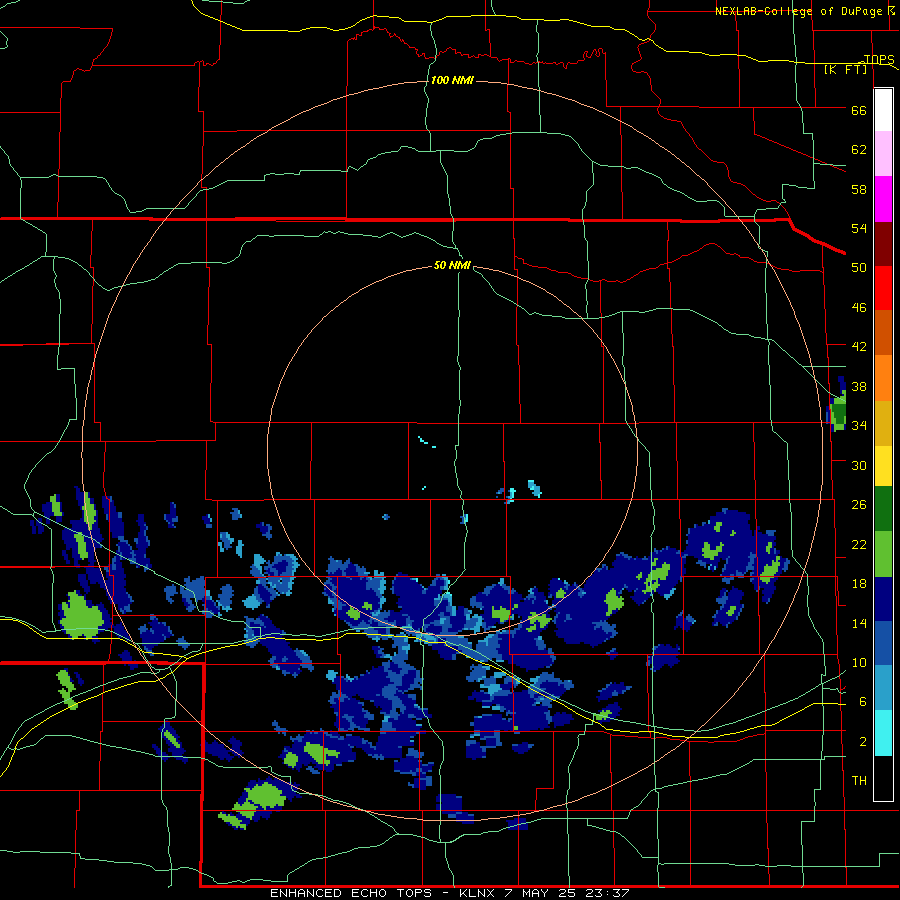Click the '[K FT]' units label

coord(845,69)
